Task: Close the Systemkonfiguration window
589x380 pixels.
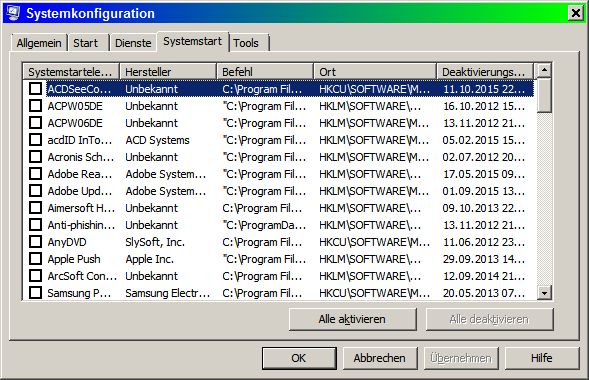Action: 575,14
